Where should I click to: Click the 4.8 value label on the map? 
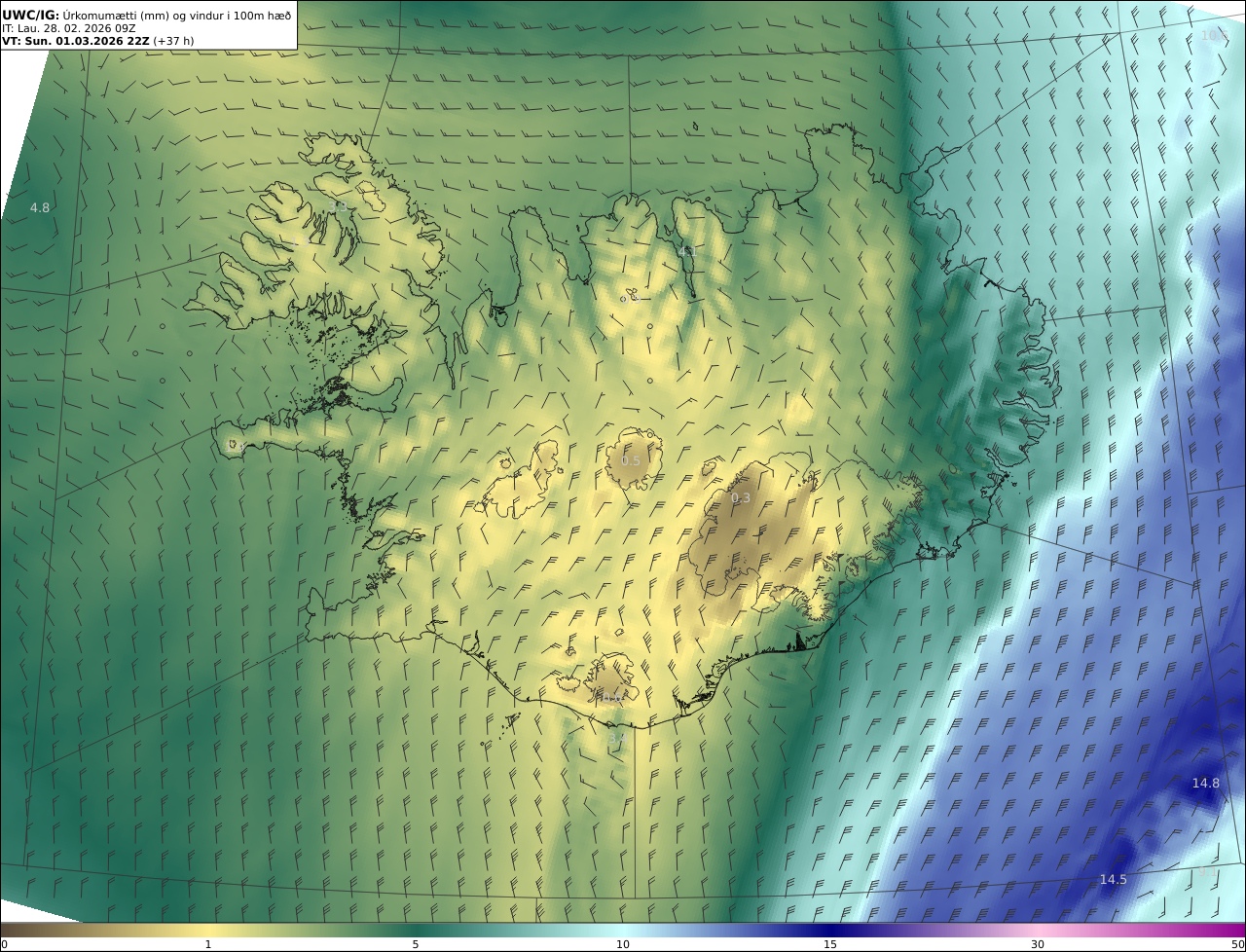click(x=40, y=208)
